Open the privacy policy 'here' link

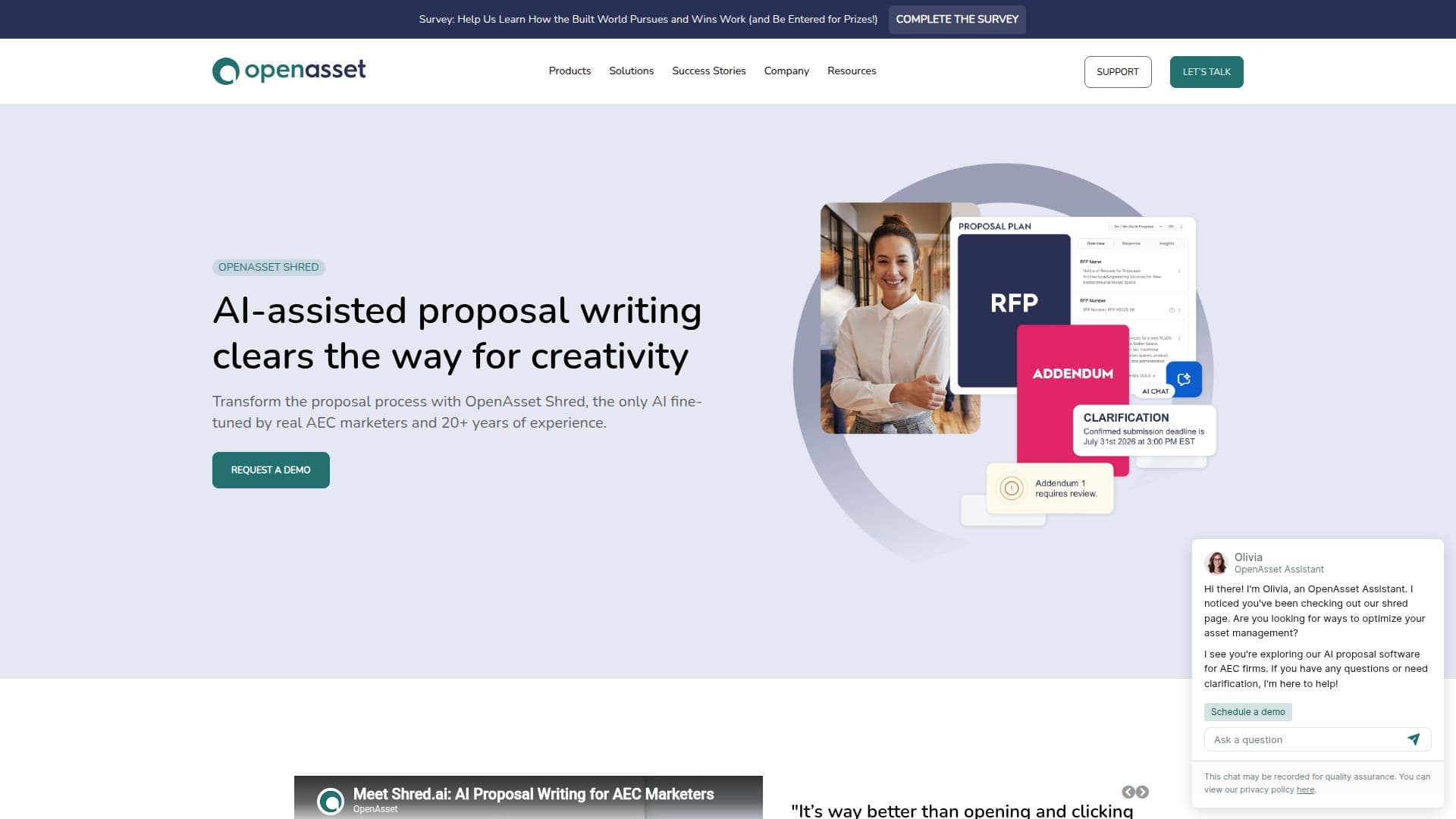[x=1305, y=789]
